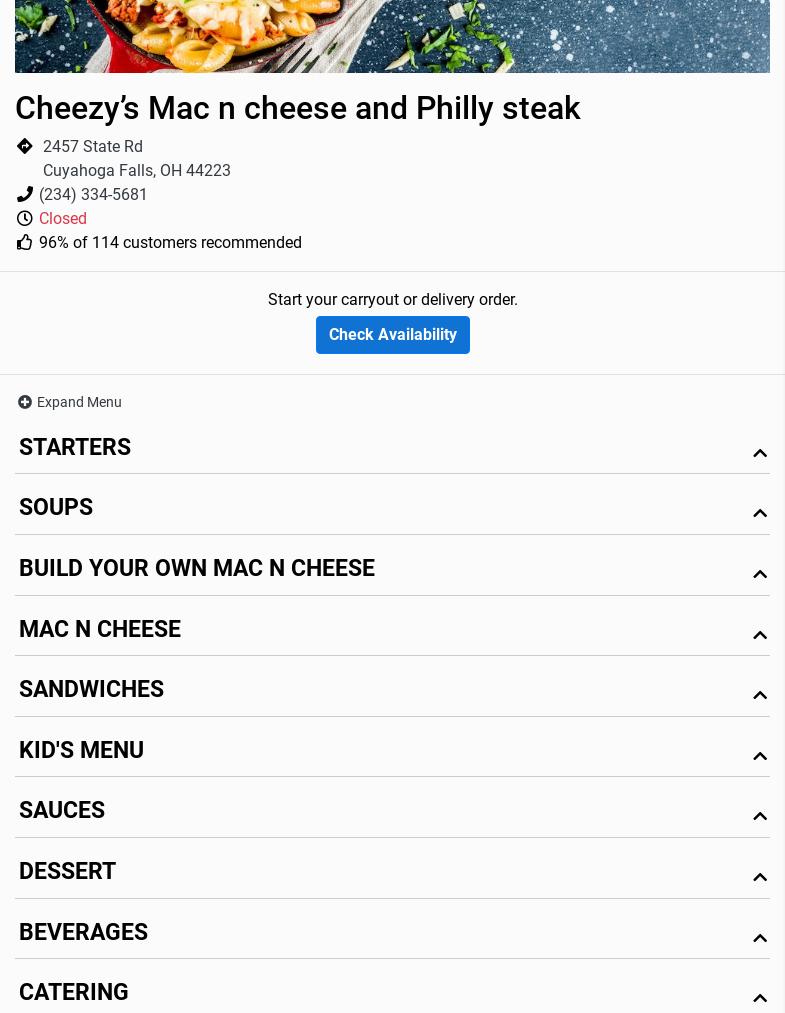Click the Expand Menu link
The width and height of the screenshot is (785, 1013).
(x=79, y=402)
